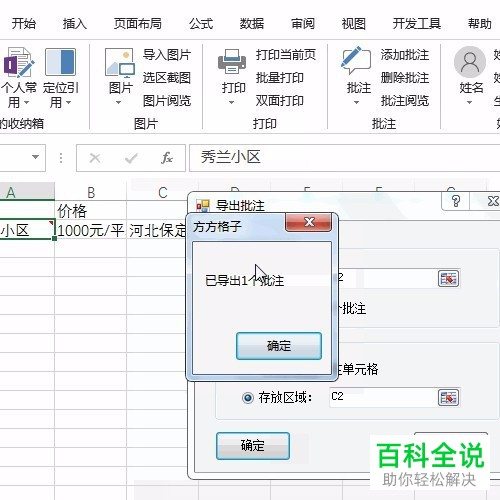500x500 pixels.
Task: Open the 开始 ribbon tab
Action: (x=24, y=24)
